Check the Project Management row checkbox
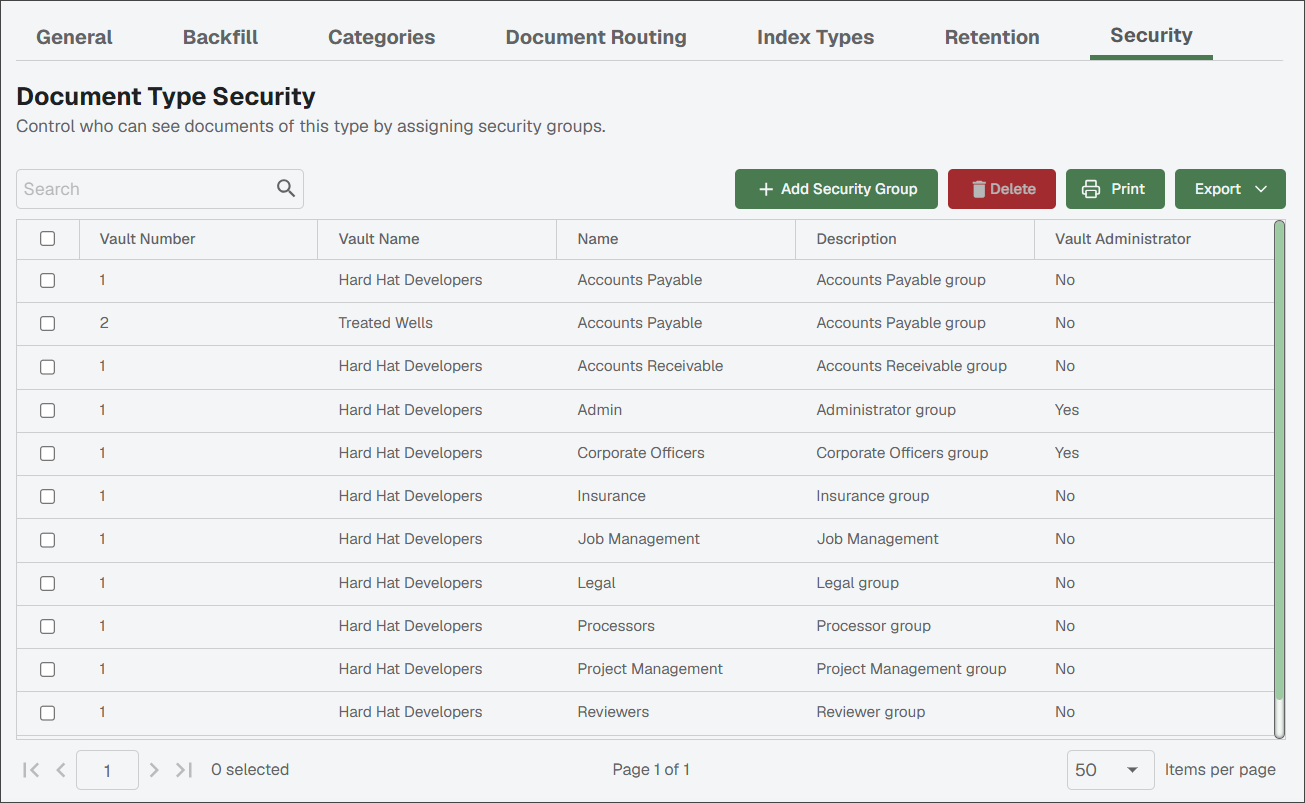Image resolution: width=1305 pixels, height=803 pixels. coord(47,670)
